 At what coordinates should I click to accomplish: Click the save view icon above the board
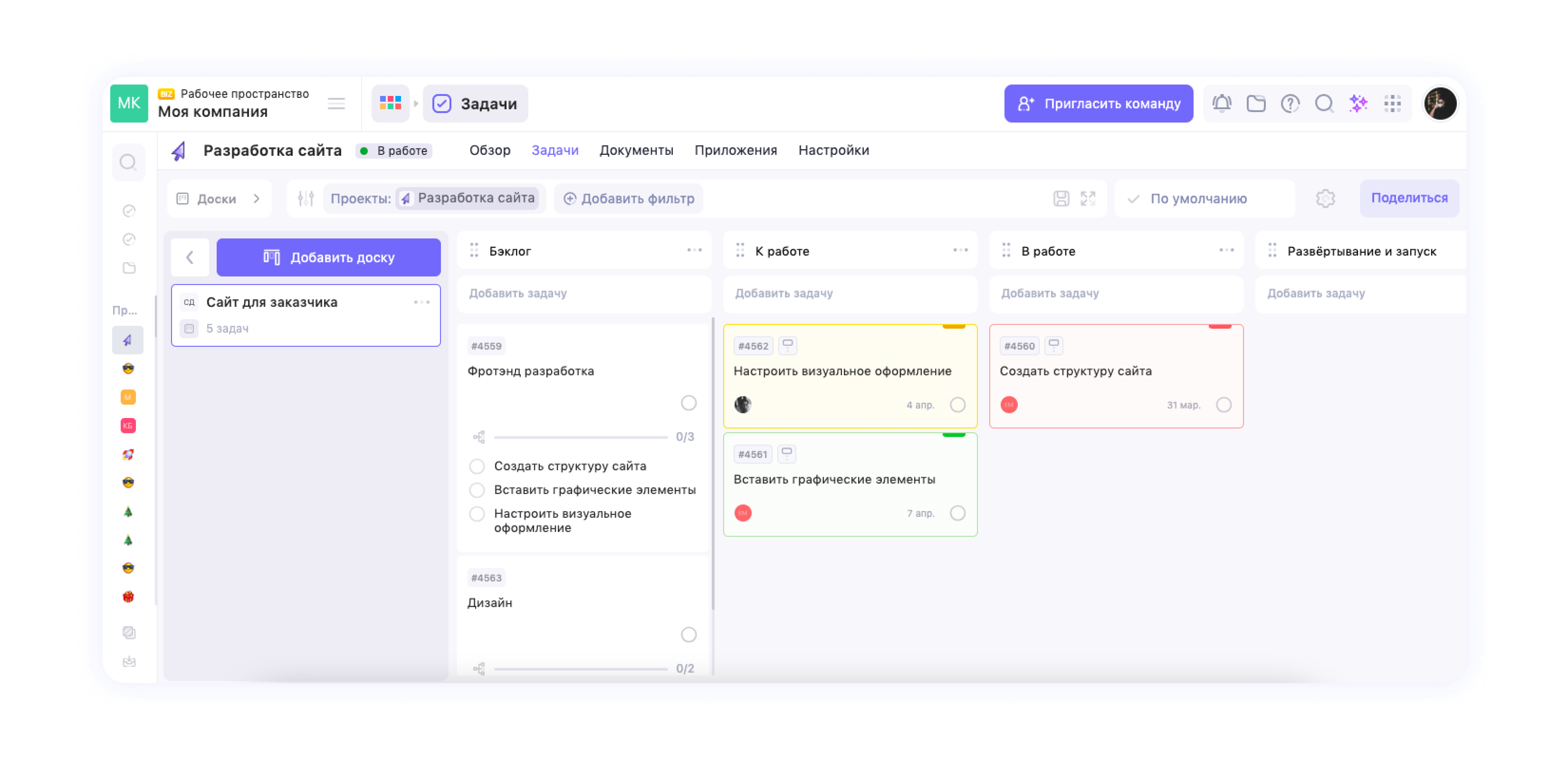[x=1062, y=198]
